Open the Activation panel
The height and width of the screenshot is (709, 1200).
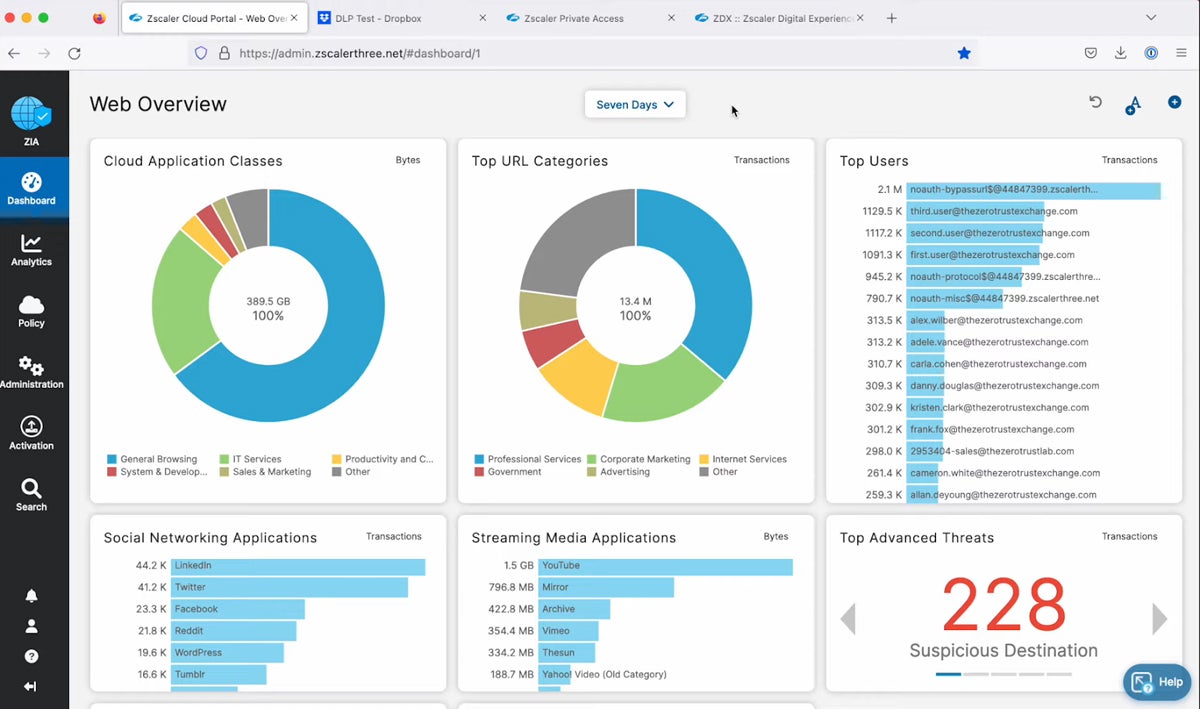[x=31, y=433]
